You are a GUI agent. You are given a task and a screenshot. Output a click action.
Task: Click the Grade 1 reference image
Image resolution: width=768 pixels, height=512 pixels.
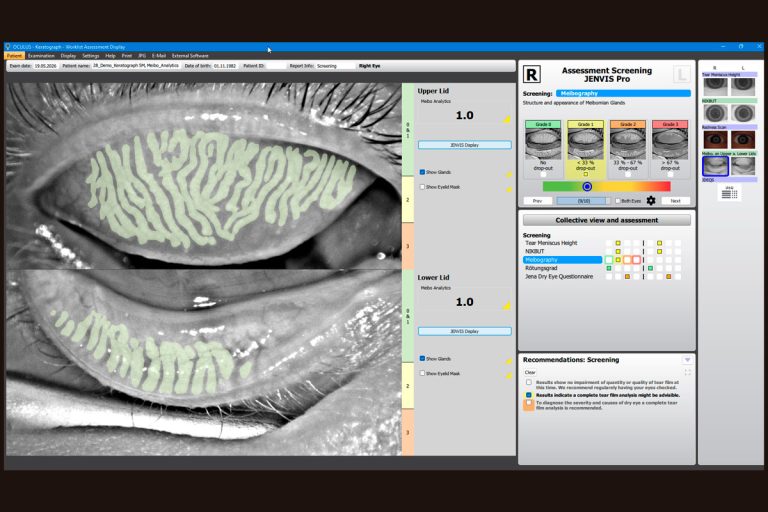pos(585,144)
